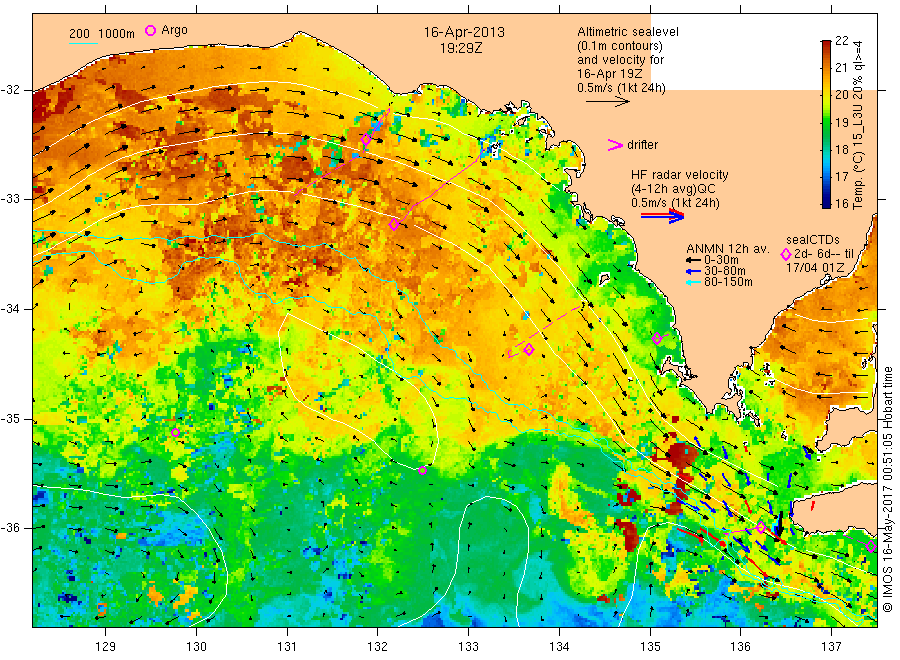Click the magenta sealCTDs diamond legend symbol

coord(786,254)
